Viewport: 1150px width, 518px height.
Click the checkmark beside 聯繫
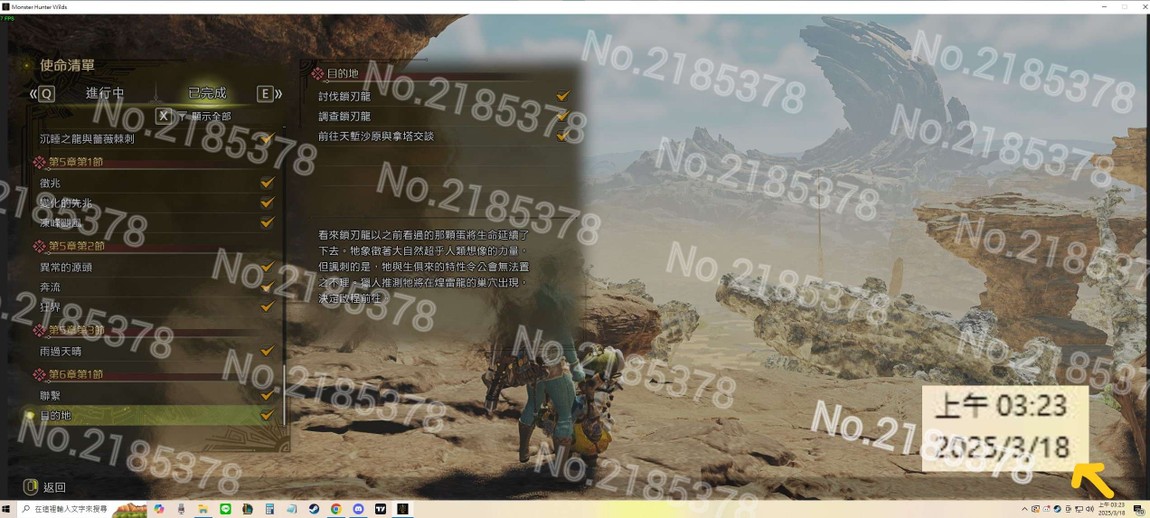click(268, 395)
